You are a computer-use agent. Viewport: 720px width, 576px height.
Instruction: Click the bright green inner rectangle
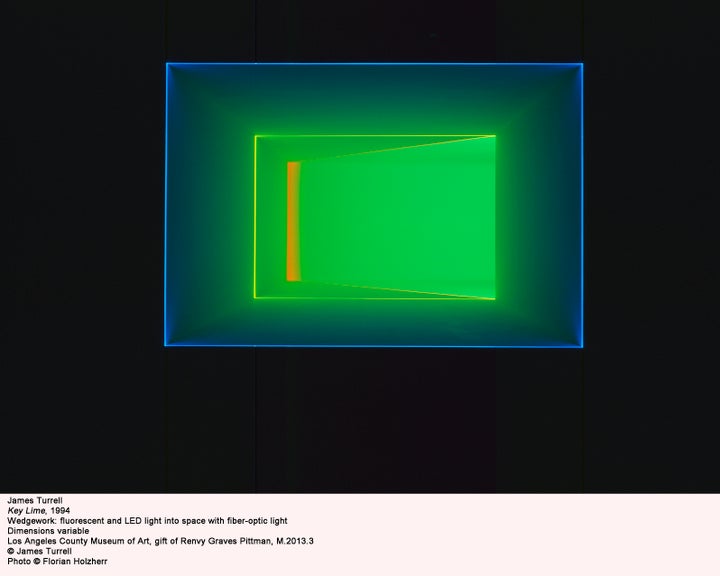(x=375, y=217)
